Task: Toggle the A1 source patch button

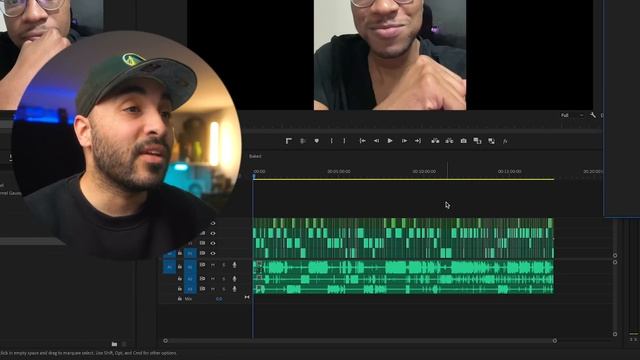Action: (x=169, y=267)
